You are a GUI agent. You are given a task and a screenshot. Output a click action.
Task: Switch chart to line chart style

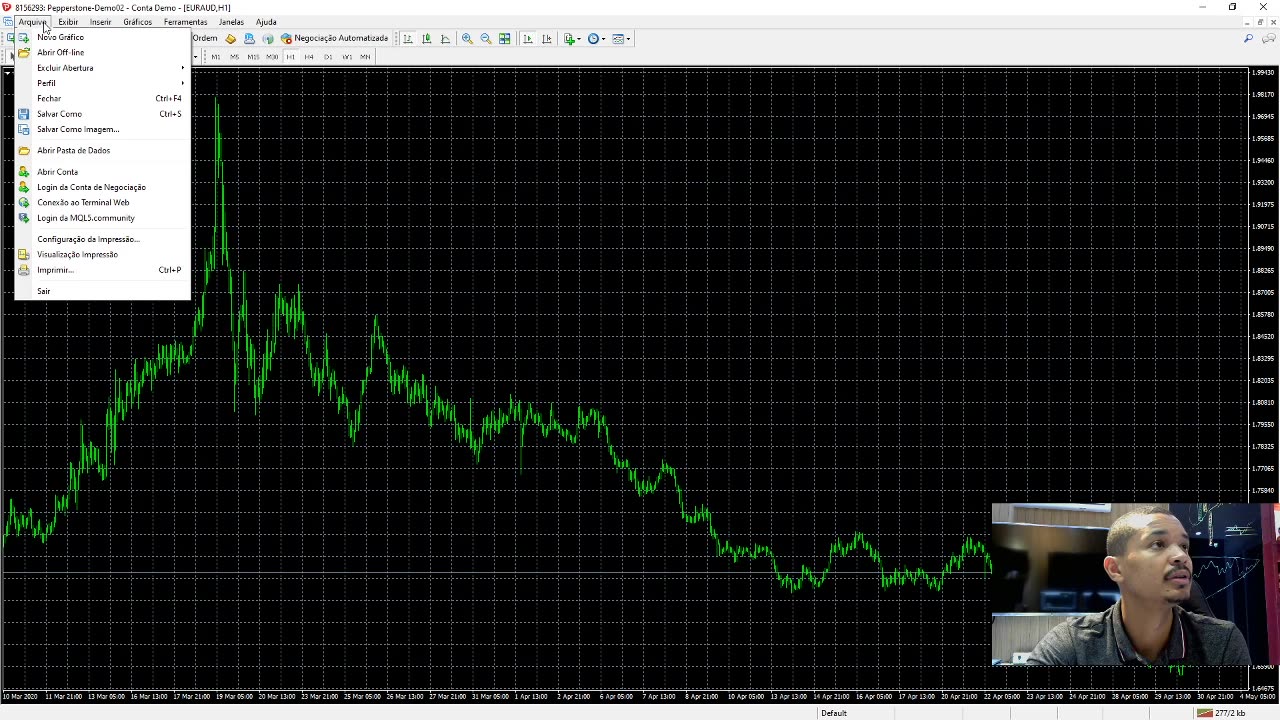click(445, 39)
